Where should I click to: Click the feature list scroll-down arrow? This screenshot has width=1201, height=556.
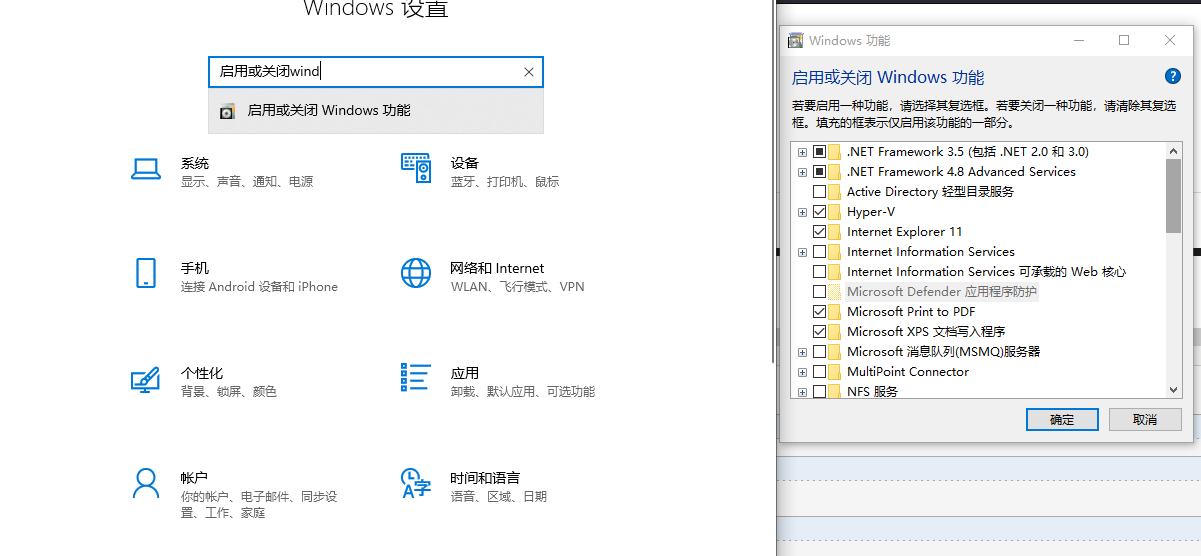(1174, 390)
